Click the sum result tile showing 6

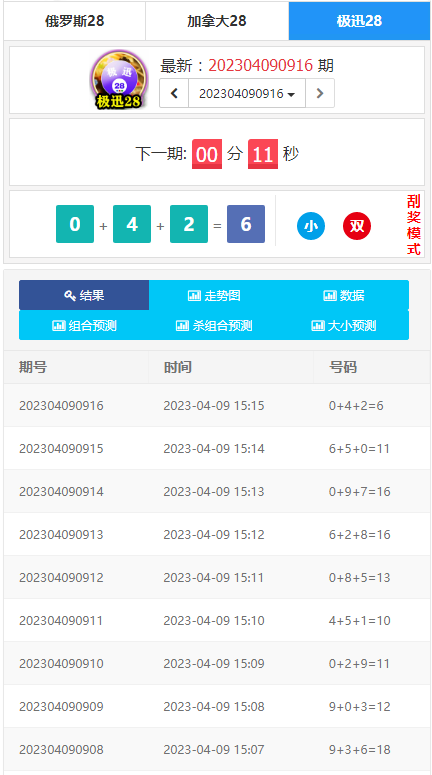[x=246, y=224]
